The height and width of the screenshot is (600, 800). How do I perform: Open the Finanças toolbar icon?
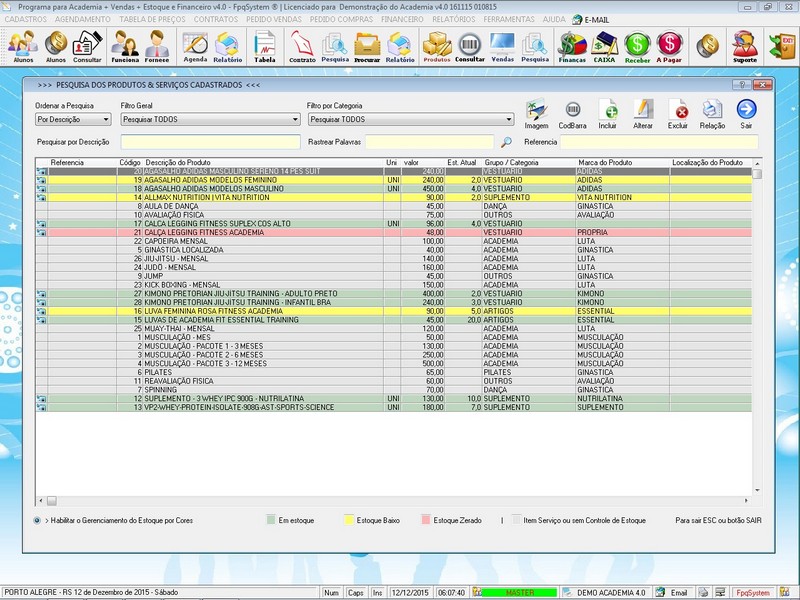coord(571,45)
